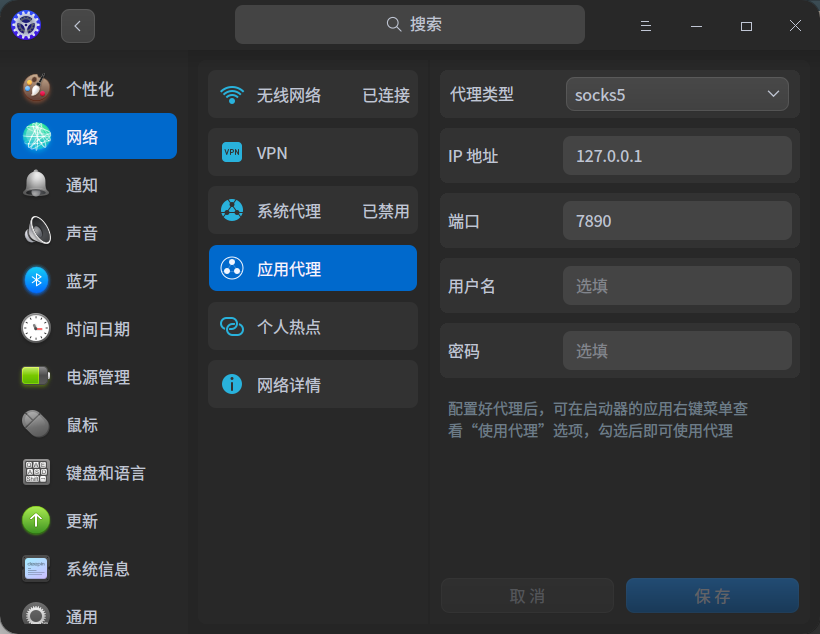Click the Sound speaker icon
Screen dimensions: 820x634
click(37, 231)
